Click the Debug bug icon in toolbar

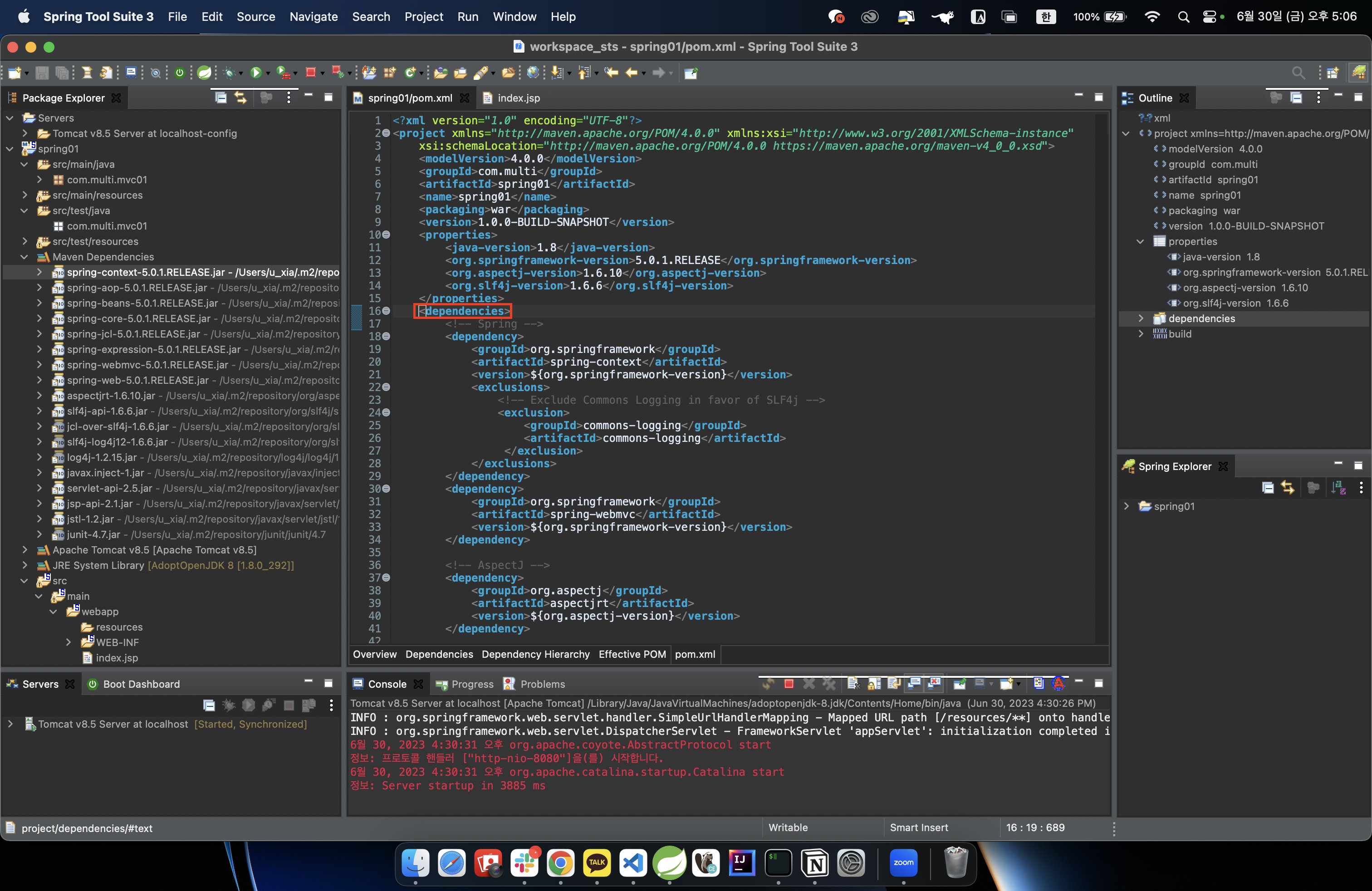230,73
